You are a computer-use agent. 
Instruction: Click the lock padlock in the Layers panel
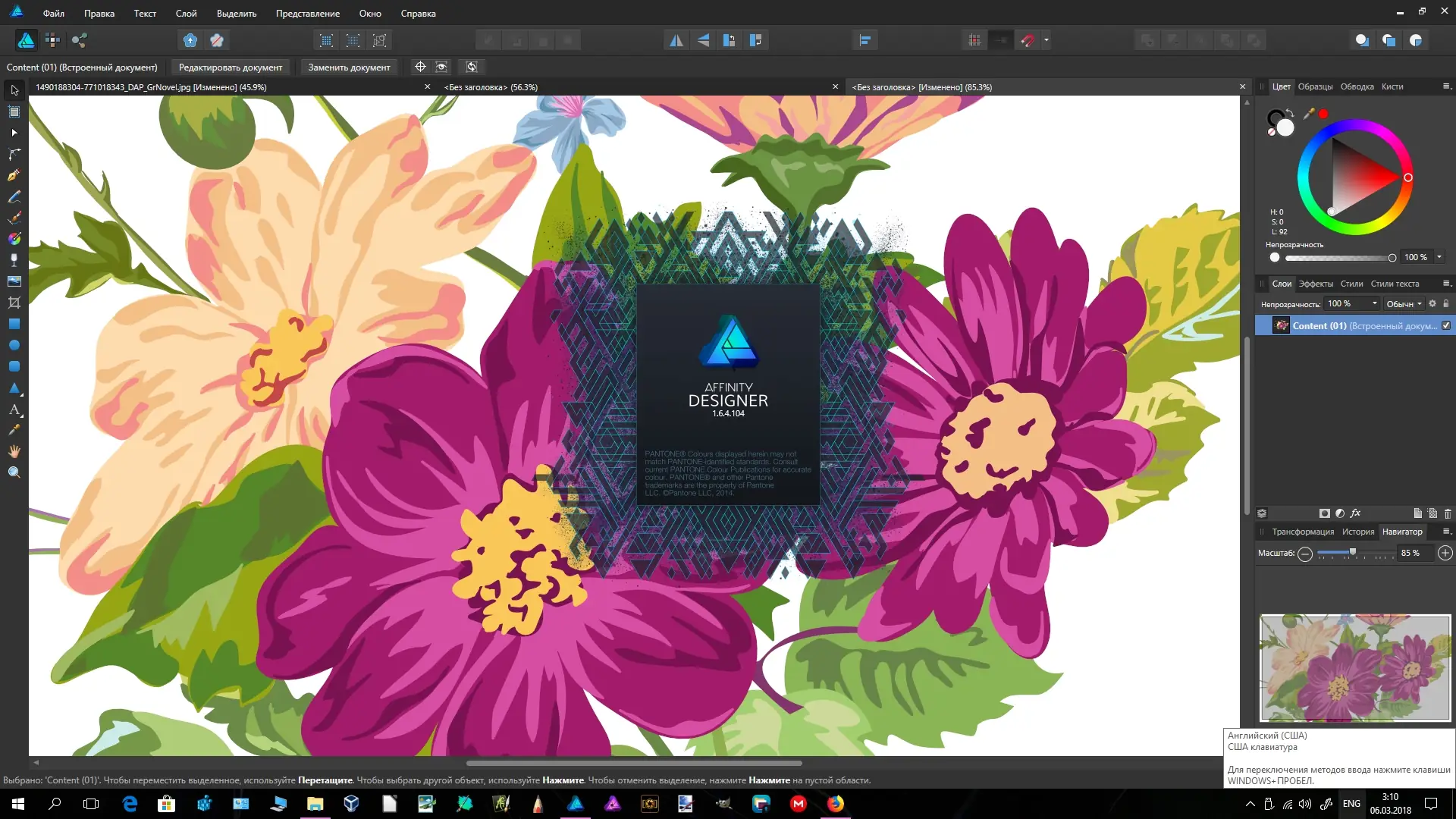[x=1445, y=303]
